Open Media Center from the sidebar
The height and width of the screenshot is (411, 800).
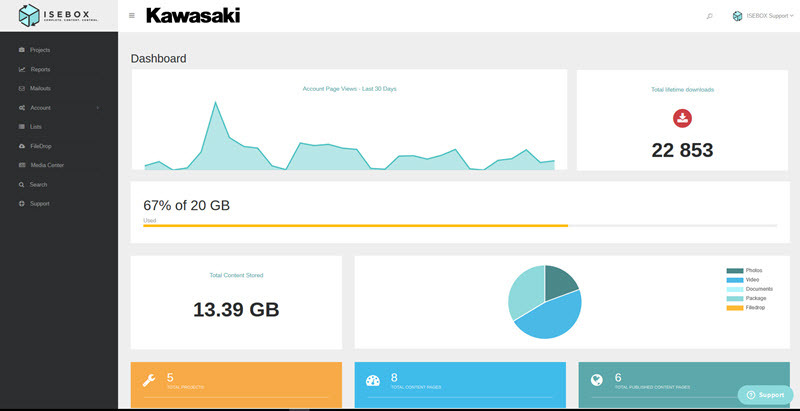click(46, 165)
